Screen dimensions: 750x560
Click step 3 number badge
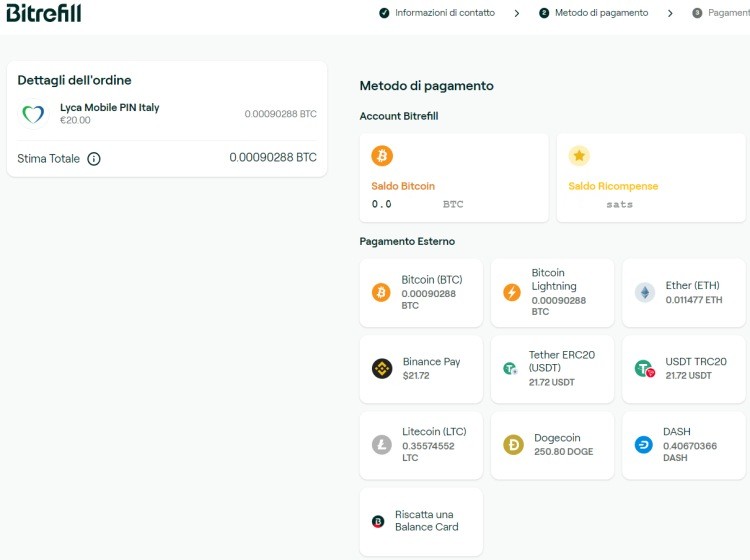click(x=697, y=13)
